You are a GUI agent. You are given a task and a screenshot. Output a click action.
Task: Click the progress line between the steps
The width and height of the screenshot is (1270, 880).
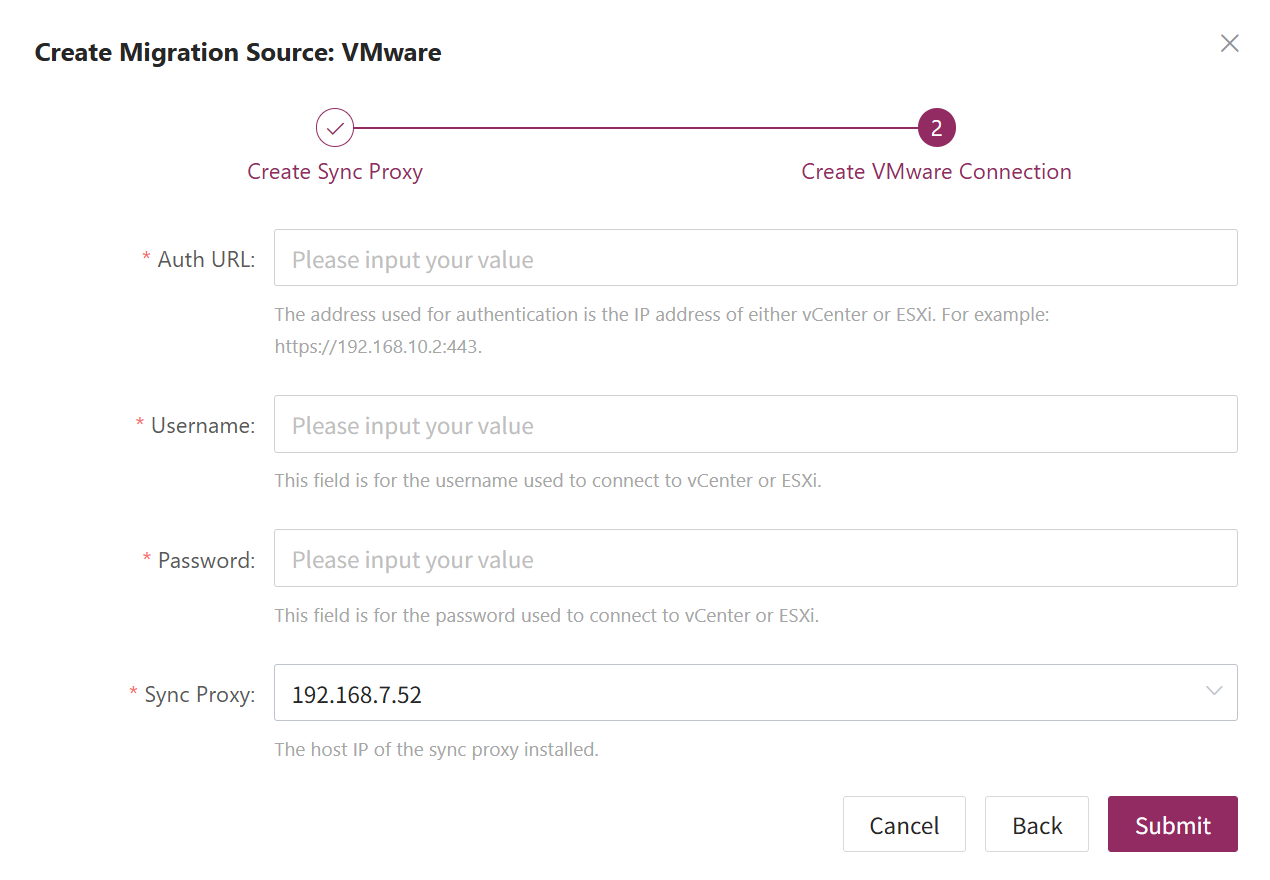[x=636, y=128]
